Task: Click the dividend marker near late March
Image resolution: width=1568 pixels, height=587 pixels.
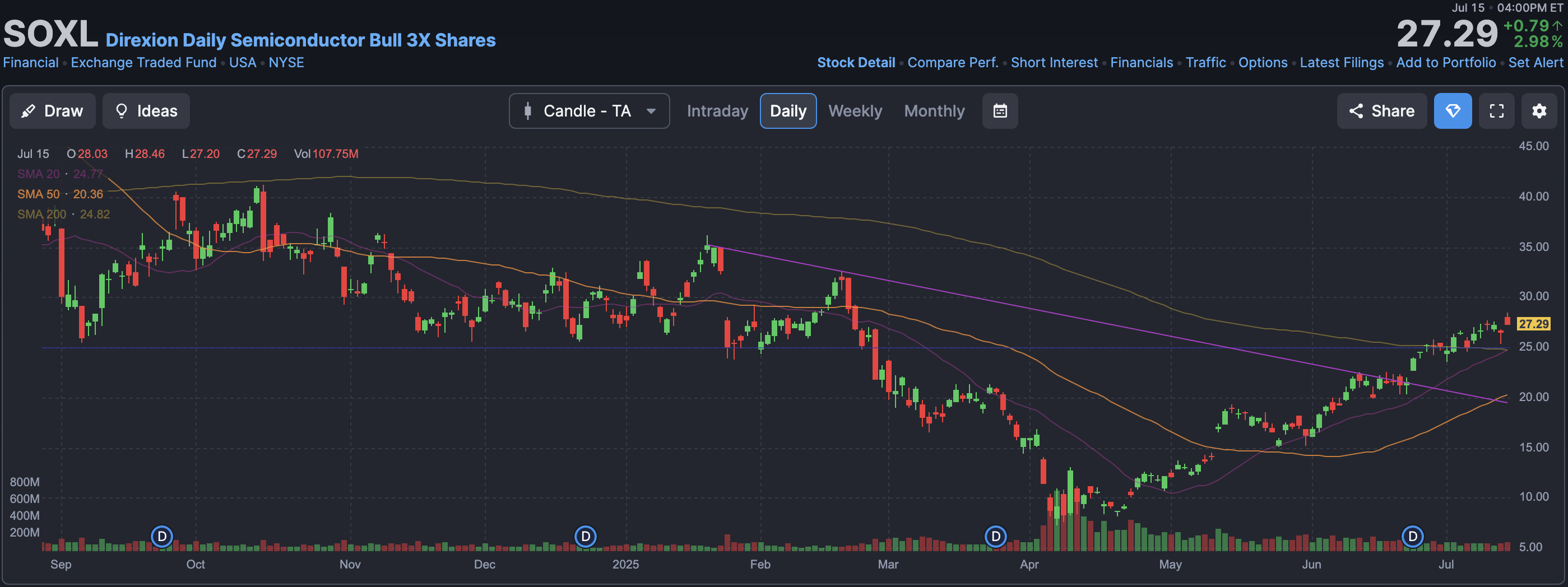Action: [x=995, y=537]
